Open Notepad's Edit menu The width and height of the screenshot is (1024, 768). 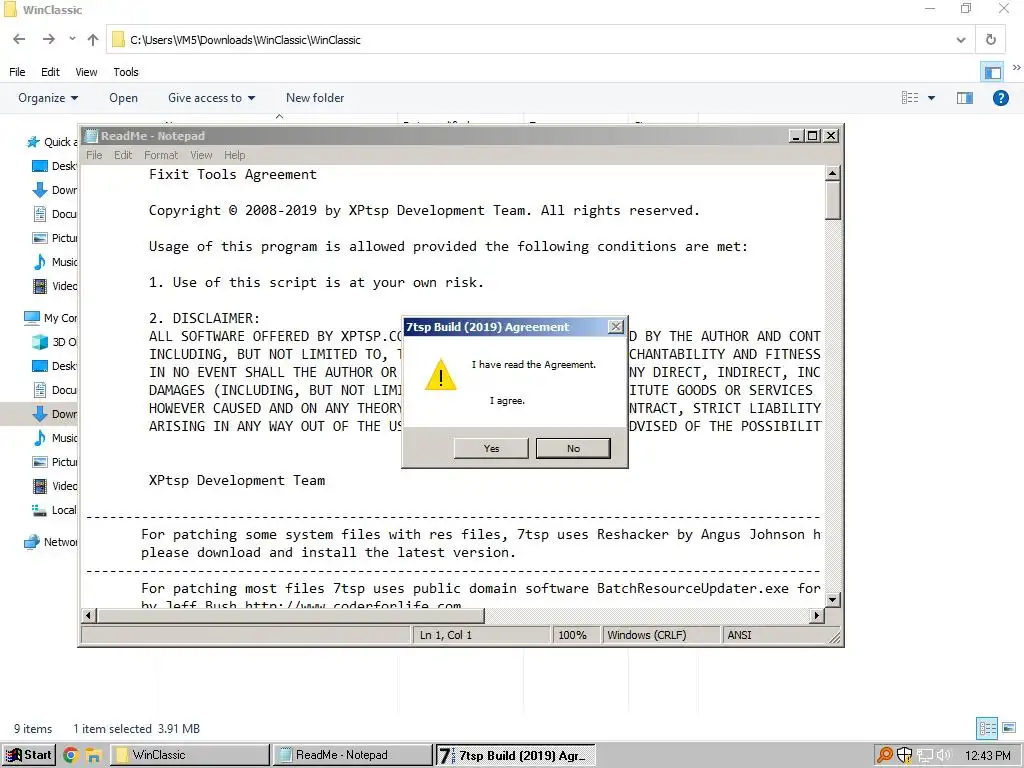123,155
